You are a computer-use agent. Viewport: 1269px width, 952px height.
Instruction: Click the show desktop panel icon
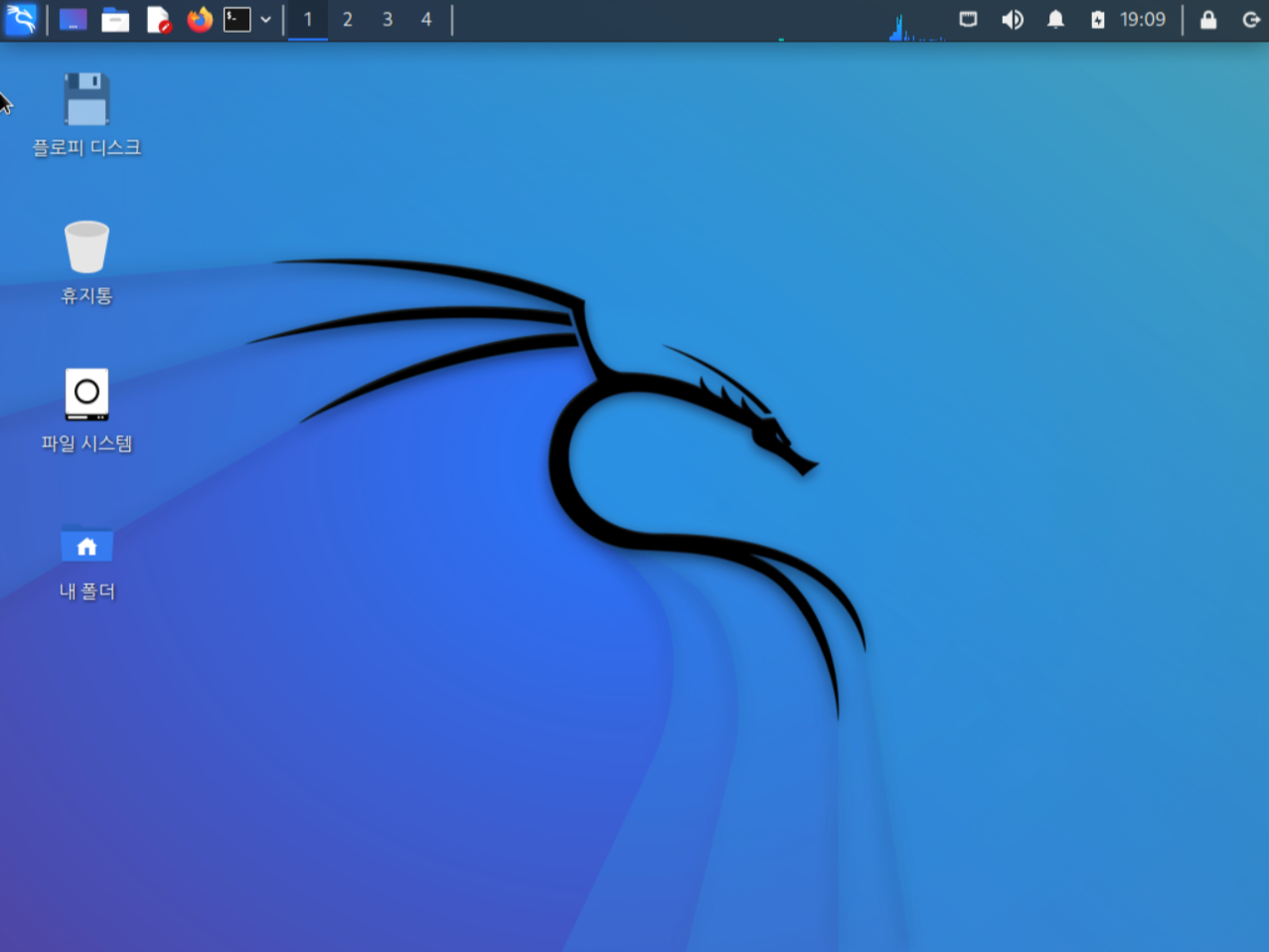click(73, 19)
